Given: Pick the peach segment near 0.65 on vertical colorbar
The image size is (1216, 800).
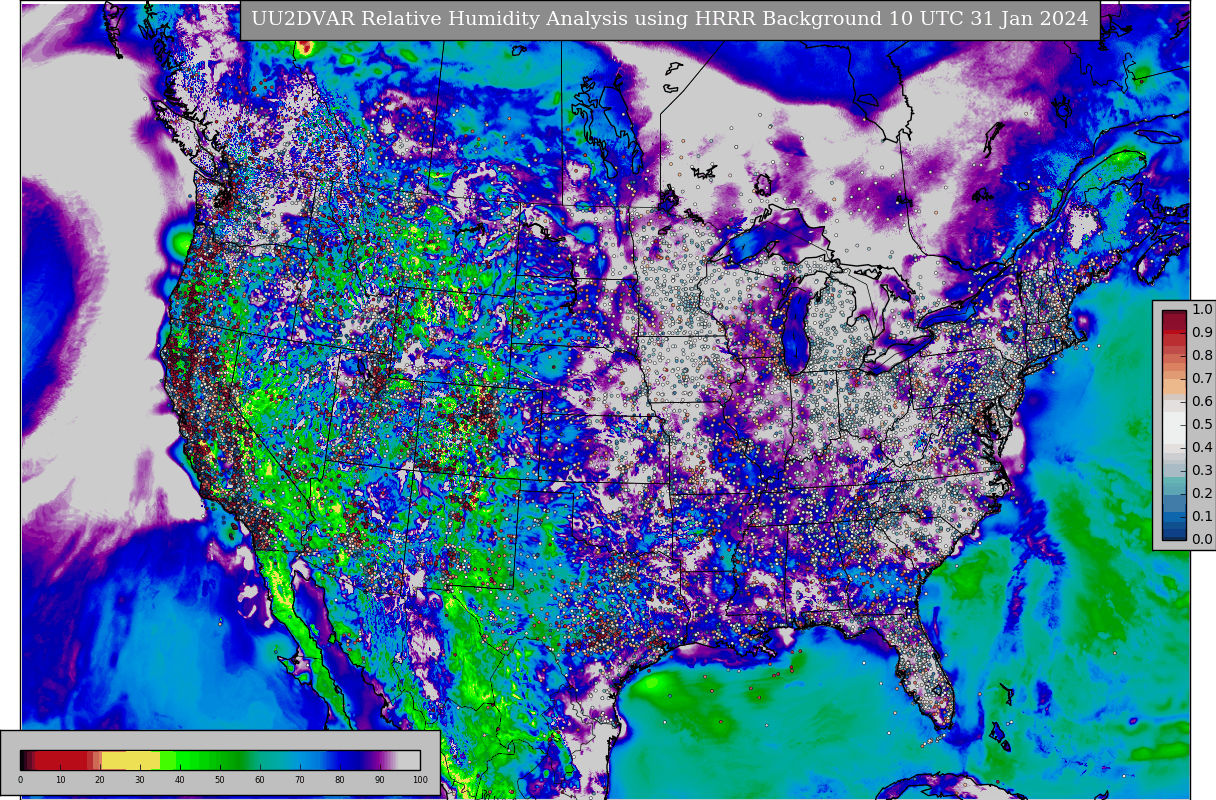Looking at the screenshot, I should (1174, 385).
